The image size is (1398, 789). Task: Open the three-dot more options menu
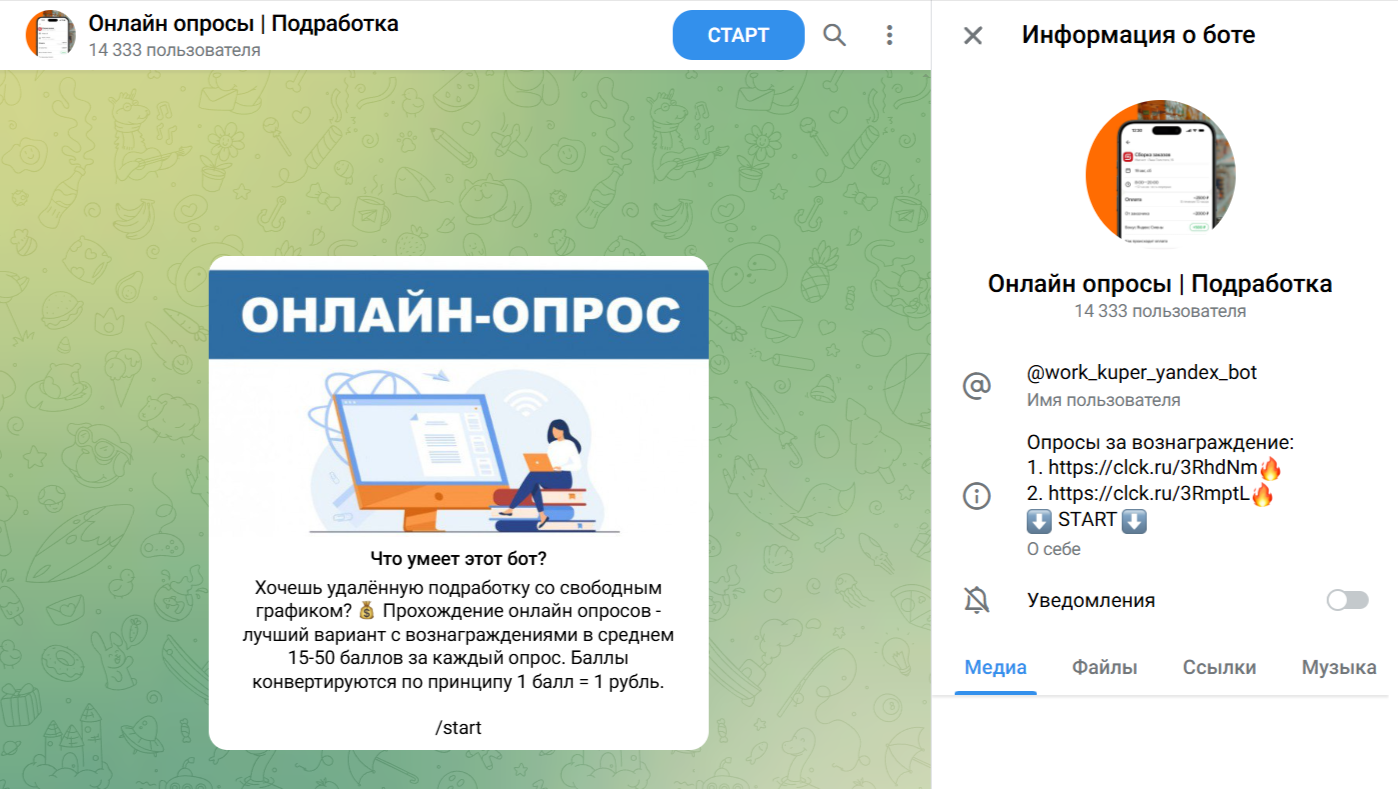[889, 35]
